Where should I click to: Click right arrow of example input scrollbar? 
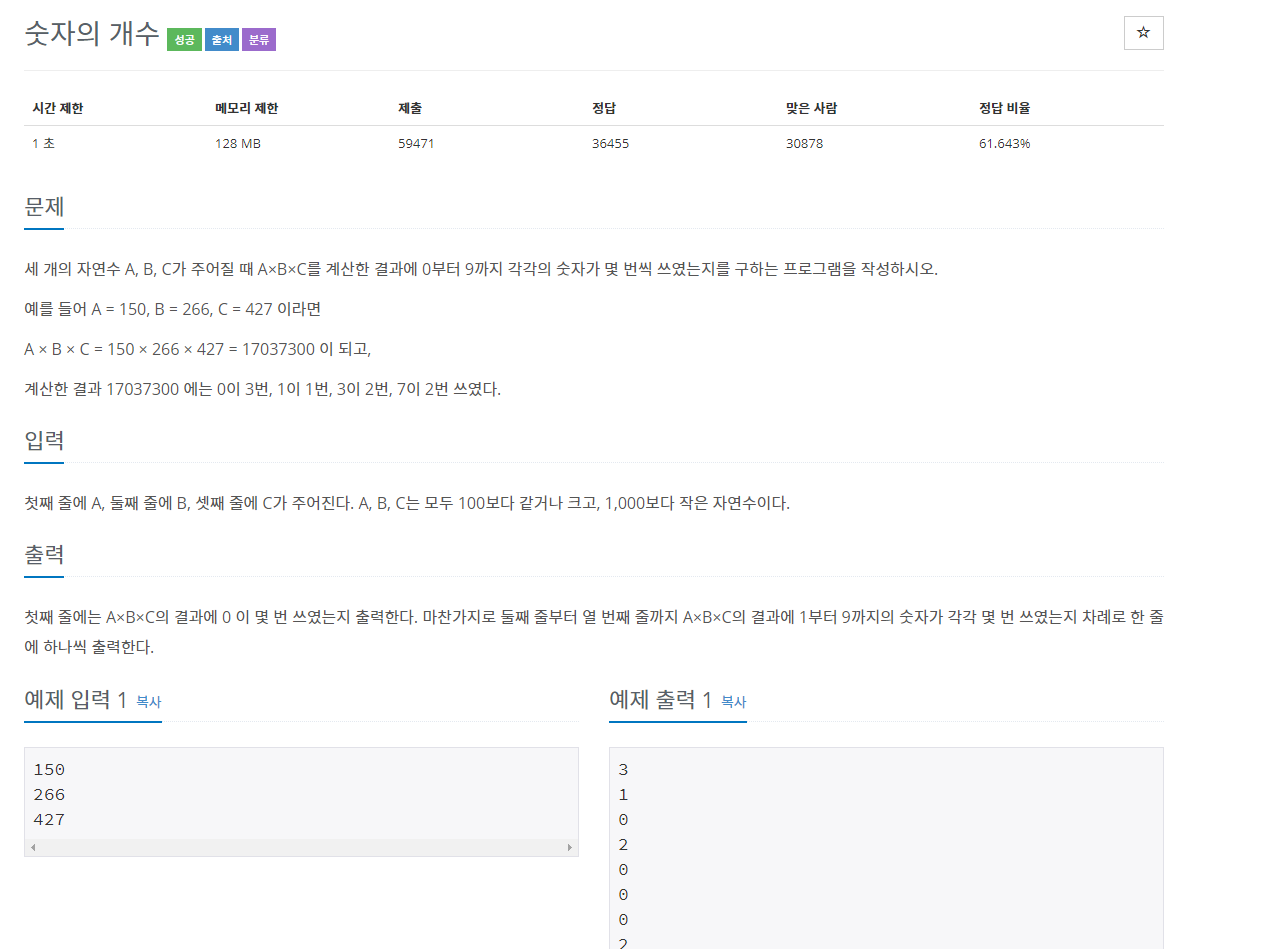[570, 847]
